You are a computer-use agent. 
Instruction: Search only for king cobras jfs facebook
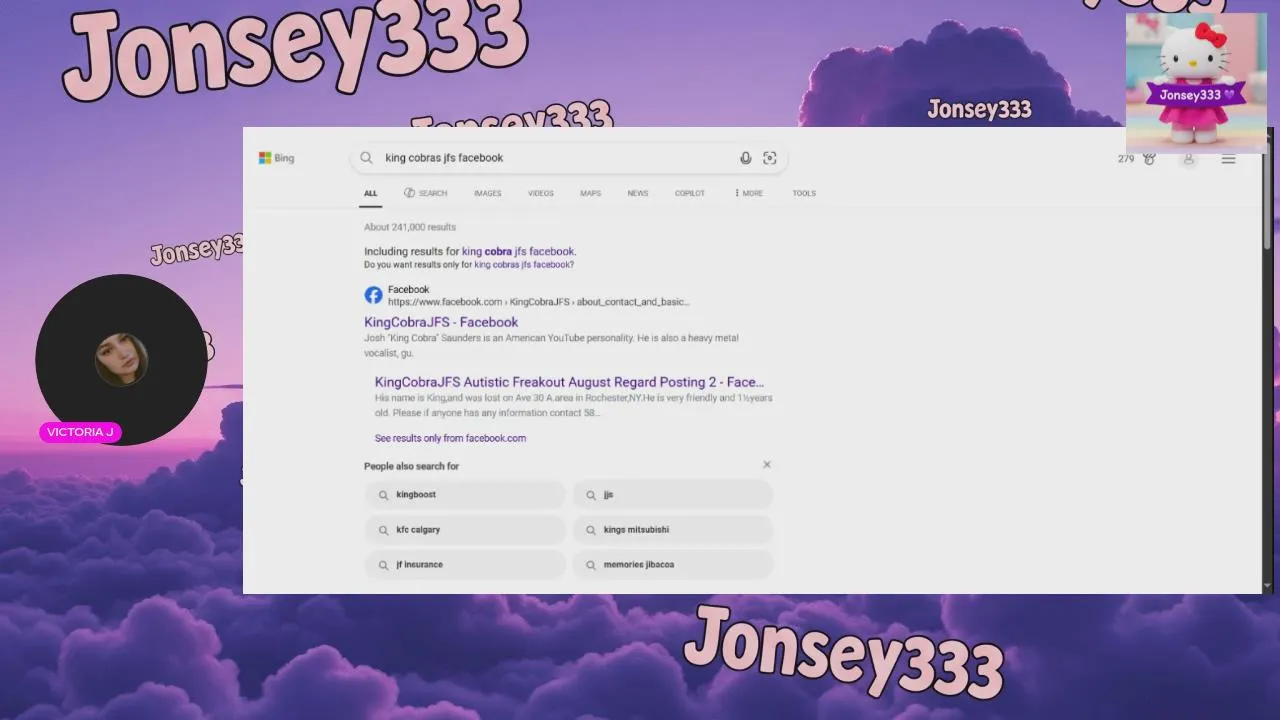(522, 265)
